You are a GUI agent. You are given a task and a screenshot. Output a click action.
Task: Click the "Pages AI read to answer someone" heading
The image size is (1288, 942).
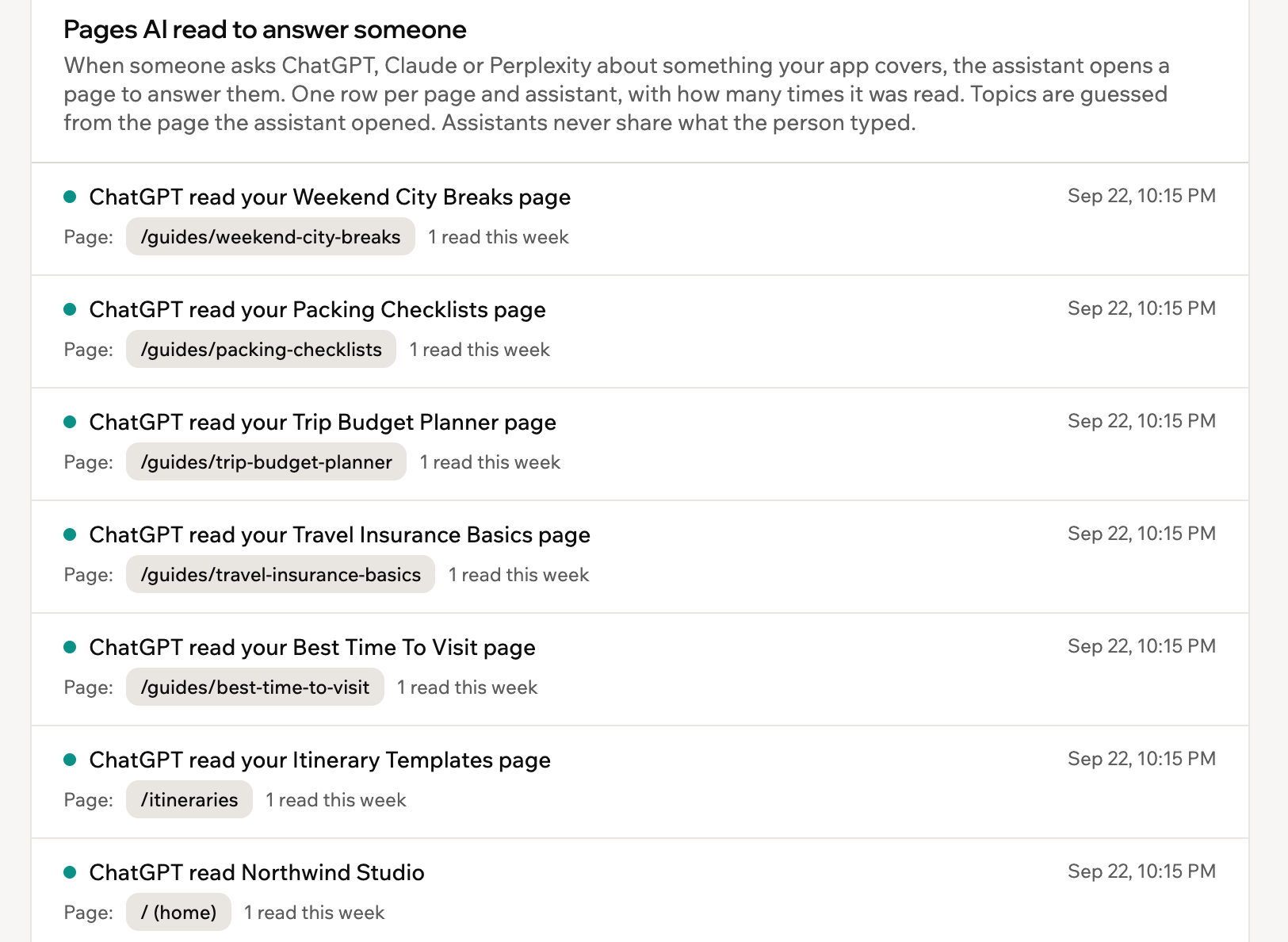click(x=265, y=29)
